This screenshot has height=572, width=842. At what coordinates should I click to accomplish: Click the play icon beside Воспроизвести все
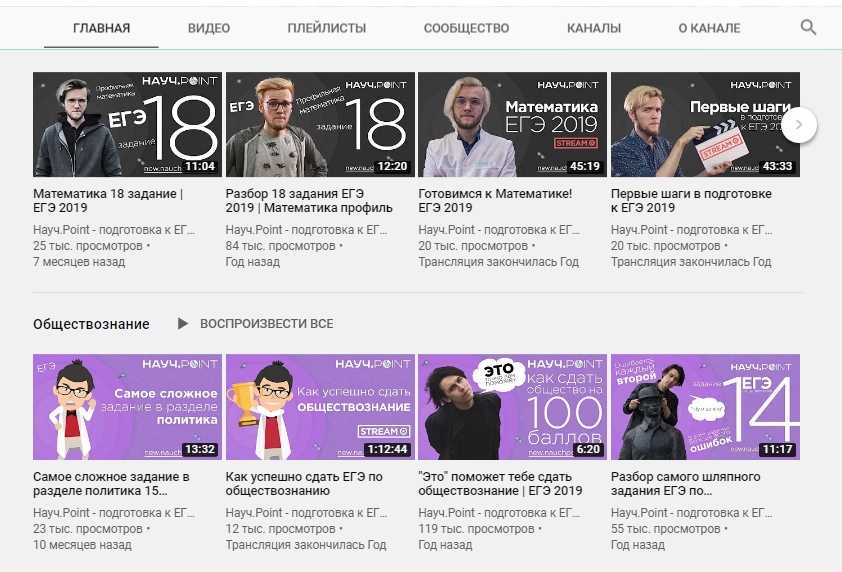pyautogui.click(x=182, y=324)
